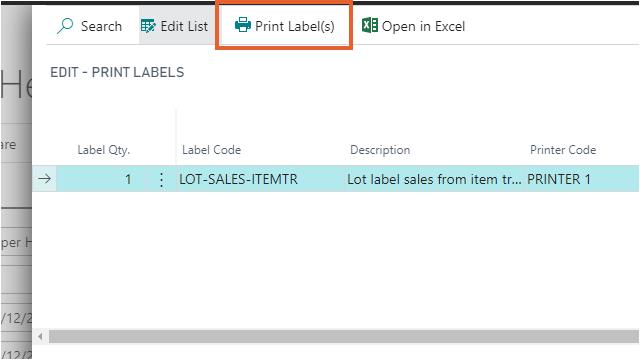Click the PRINTER 1 printer code cell
The image size is (640, 360).
pyautogui.click(x=581, y=179)
